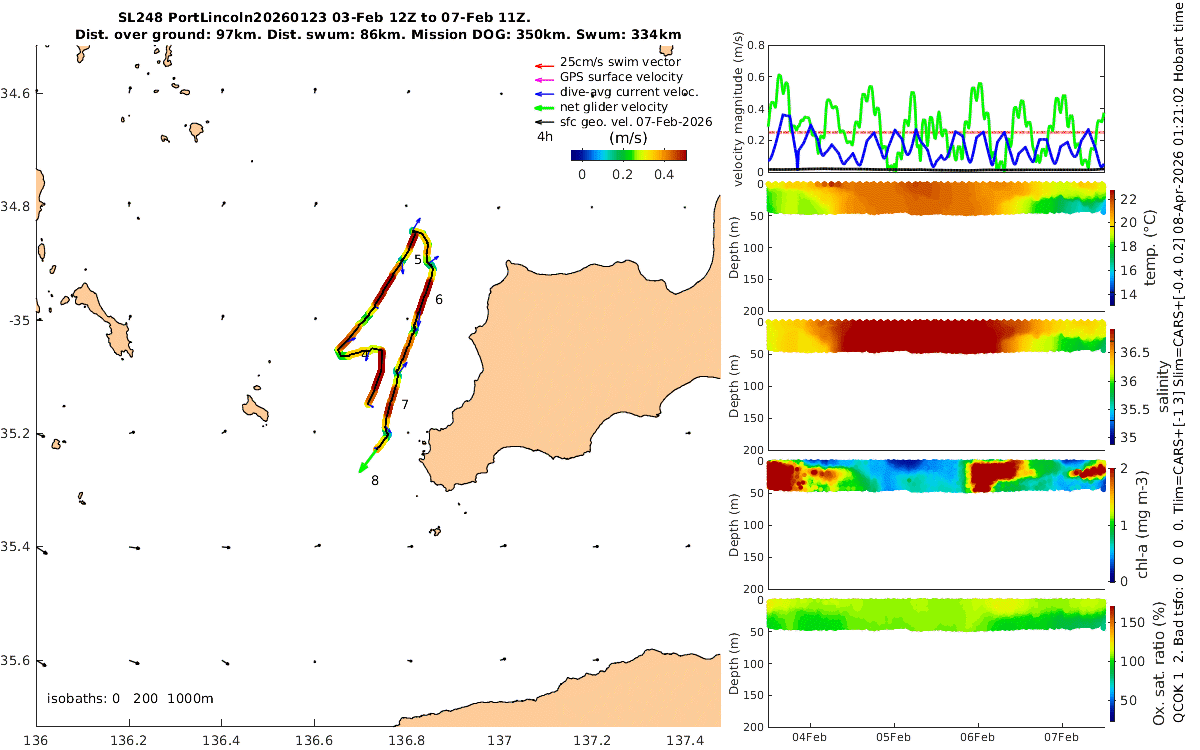Click the chl-a colorbar scale

point(1114,523)
